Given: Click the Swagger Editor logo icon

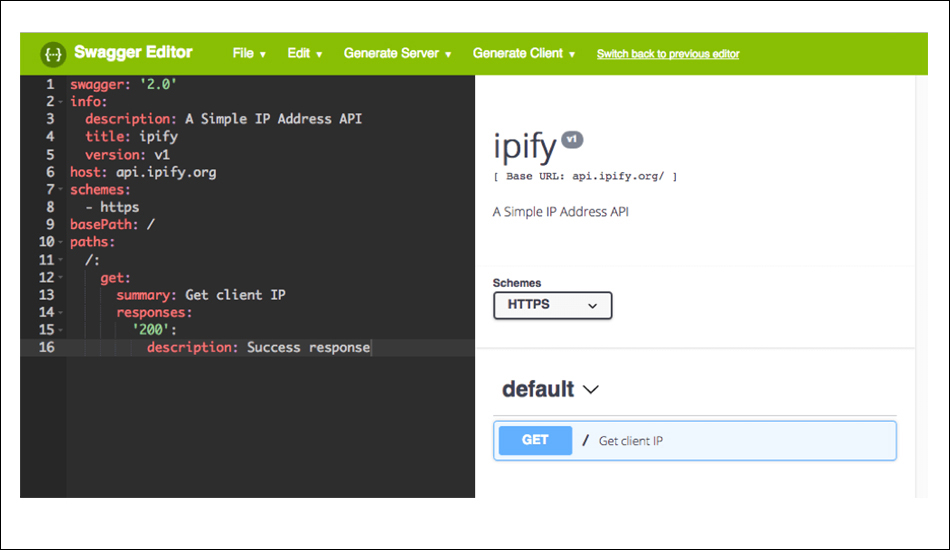Looking at the screenshot, I should pos(53,54).
